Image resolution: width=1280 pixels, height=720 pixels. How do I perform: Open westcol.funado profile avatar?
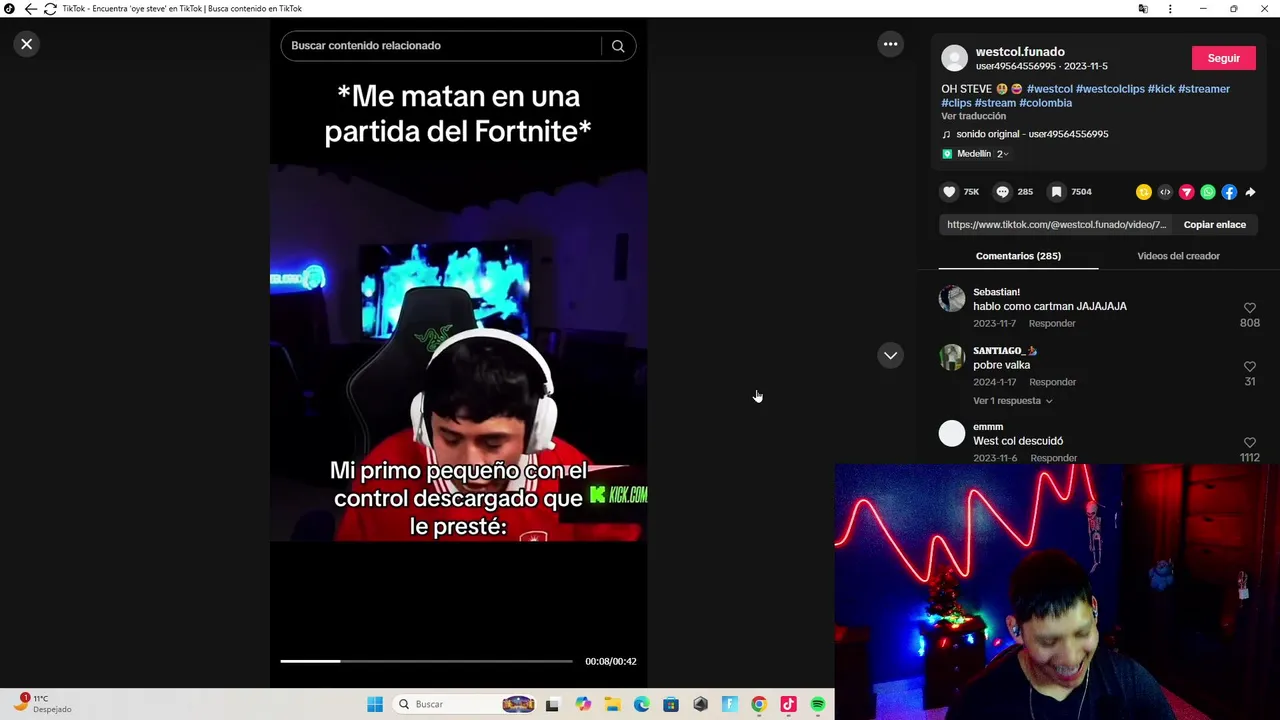955,58
